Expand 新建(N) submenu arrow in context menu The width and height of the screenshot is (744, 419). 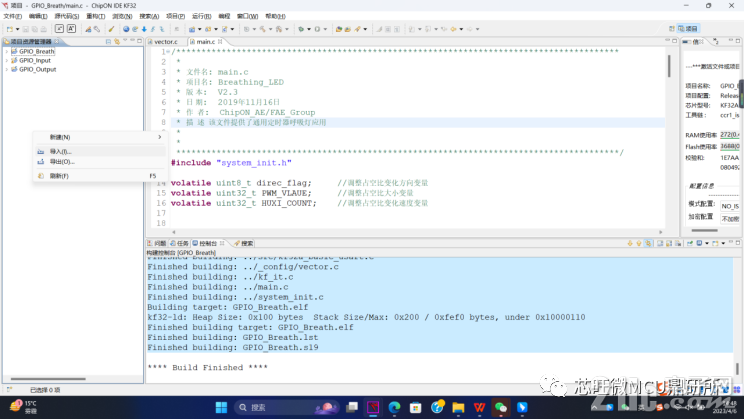click(160, 137)
